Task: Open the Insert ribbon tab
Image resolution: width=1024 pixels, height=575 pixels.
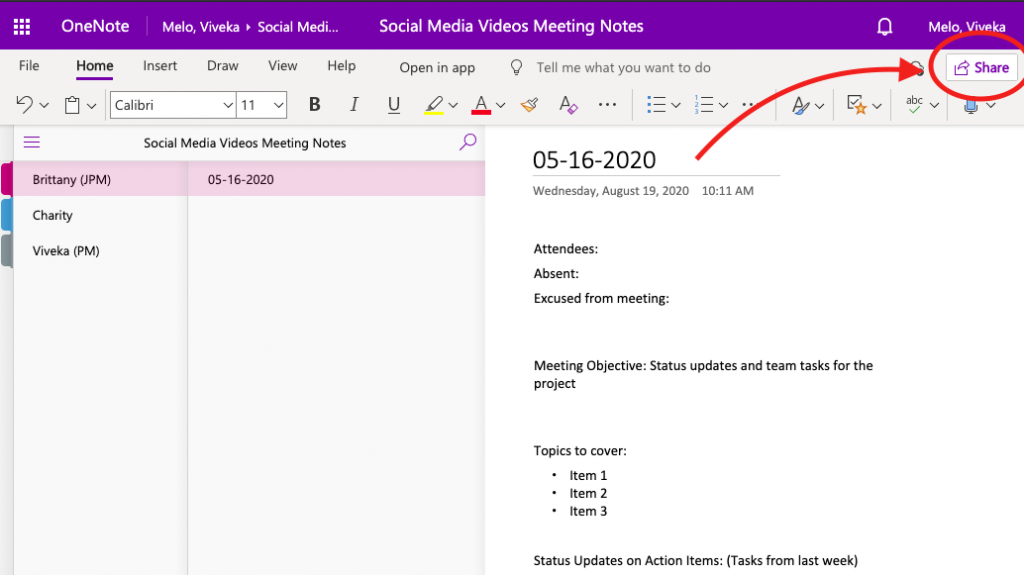Action: (x=160, y=66)
